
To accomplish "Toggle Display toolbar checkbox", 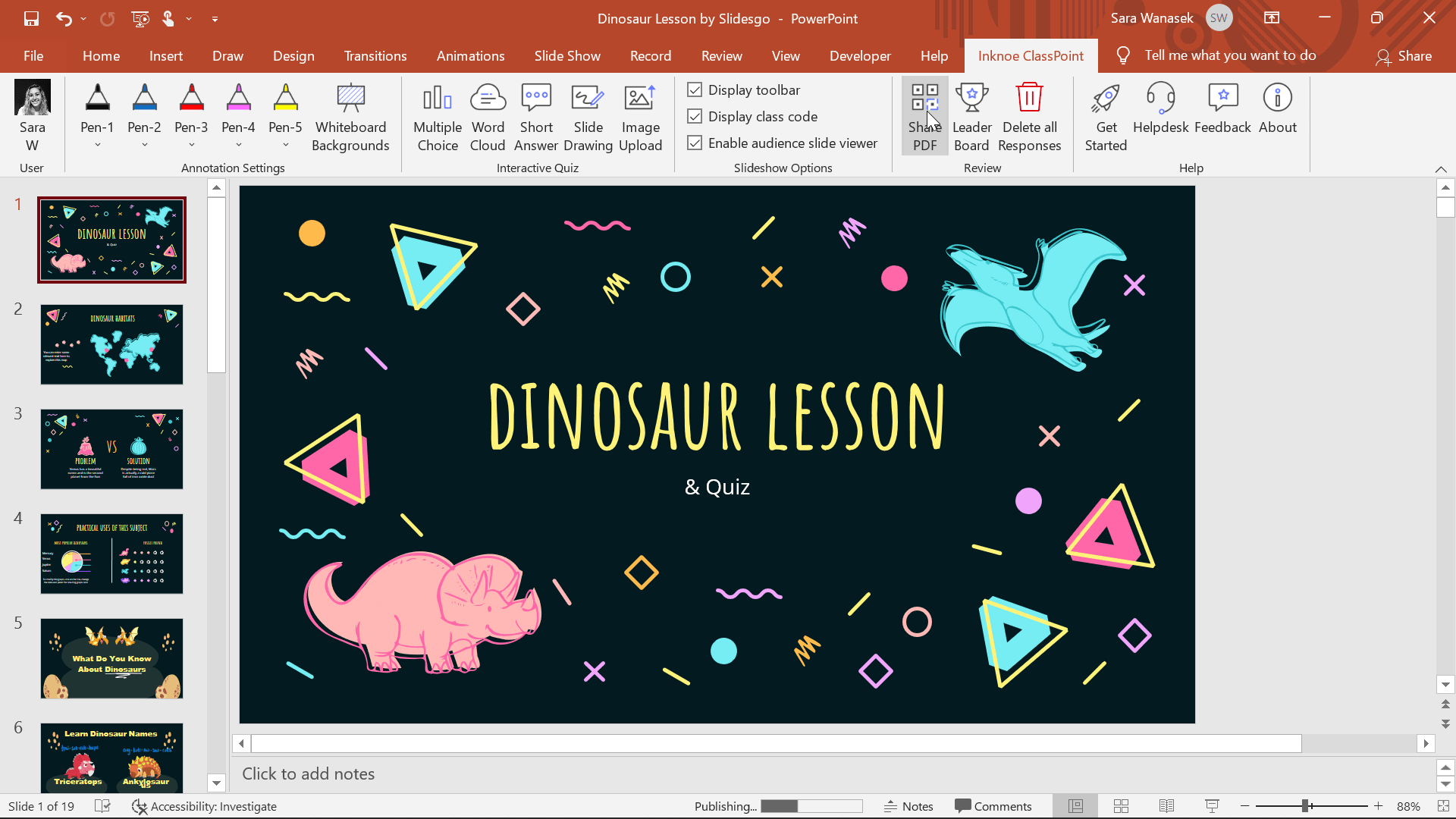I will coord(695,89).
